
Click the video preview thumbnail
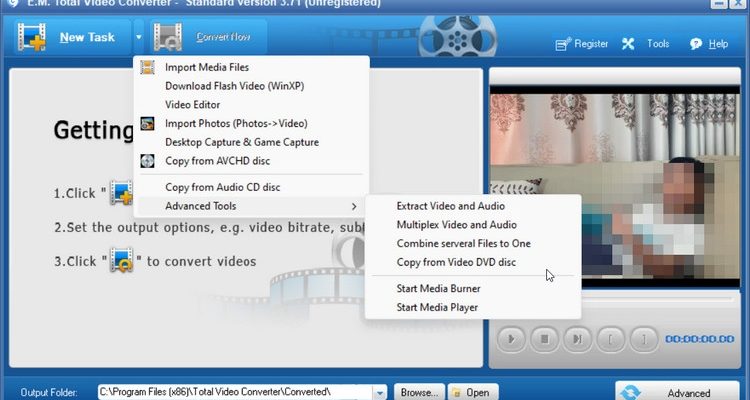point(615,186)
